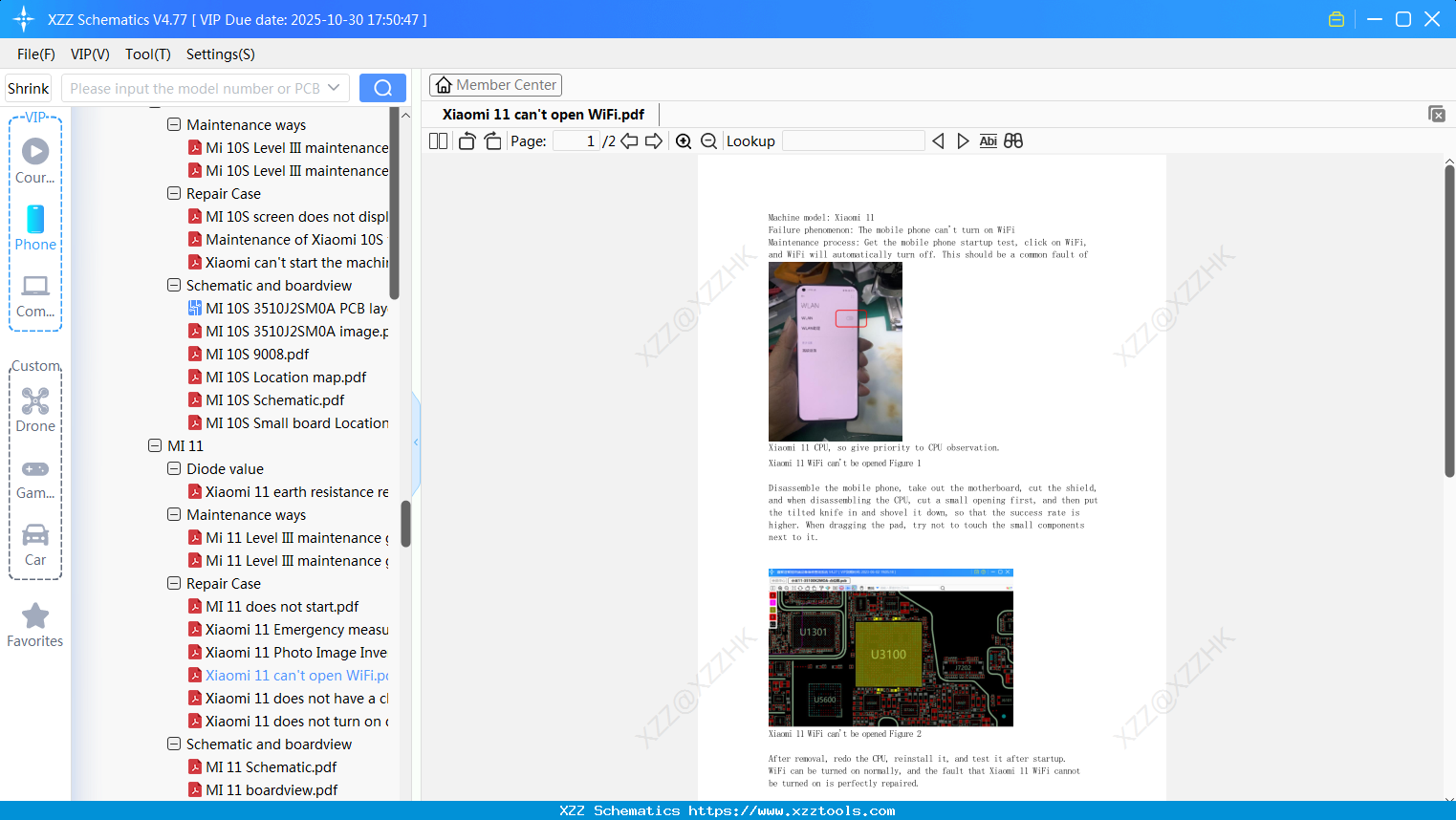Open Favorites star in sidebar
Viewport: 1456px width, 820px height.
click(35, 625)
